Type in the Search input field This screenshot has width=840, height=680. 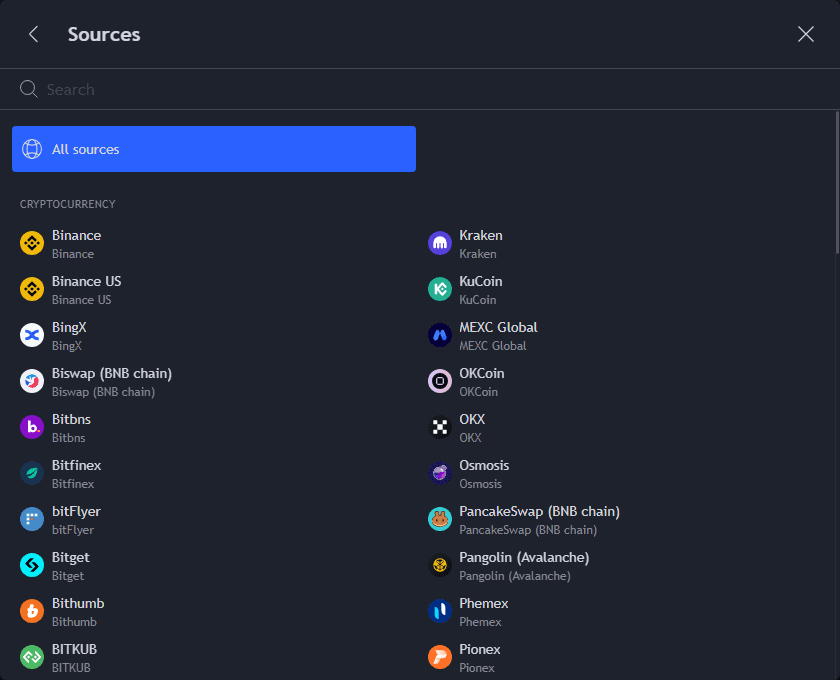click(x=400, y=89)
